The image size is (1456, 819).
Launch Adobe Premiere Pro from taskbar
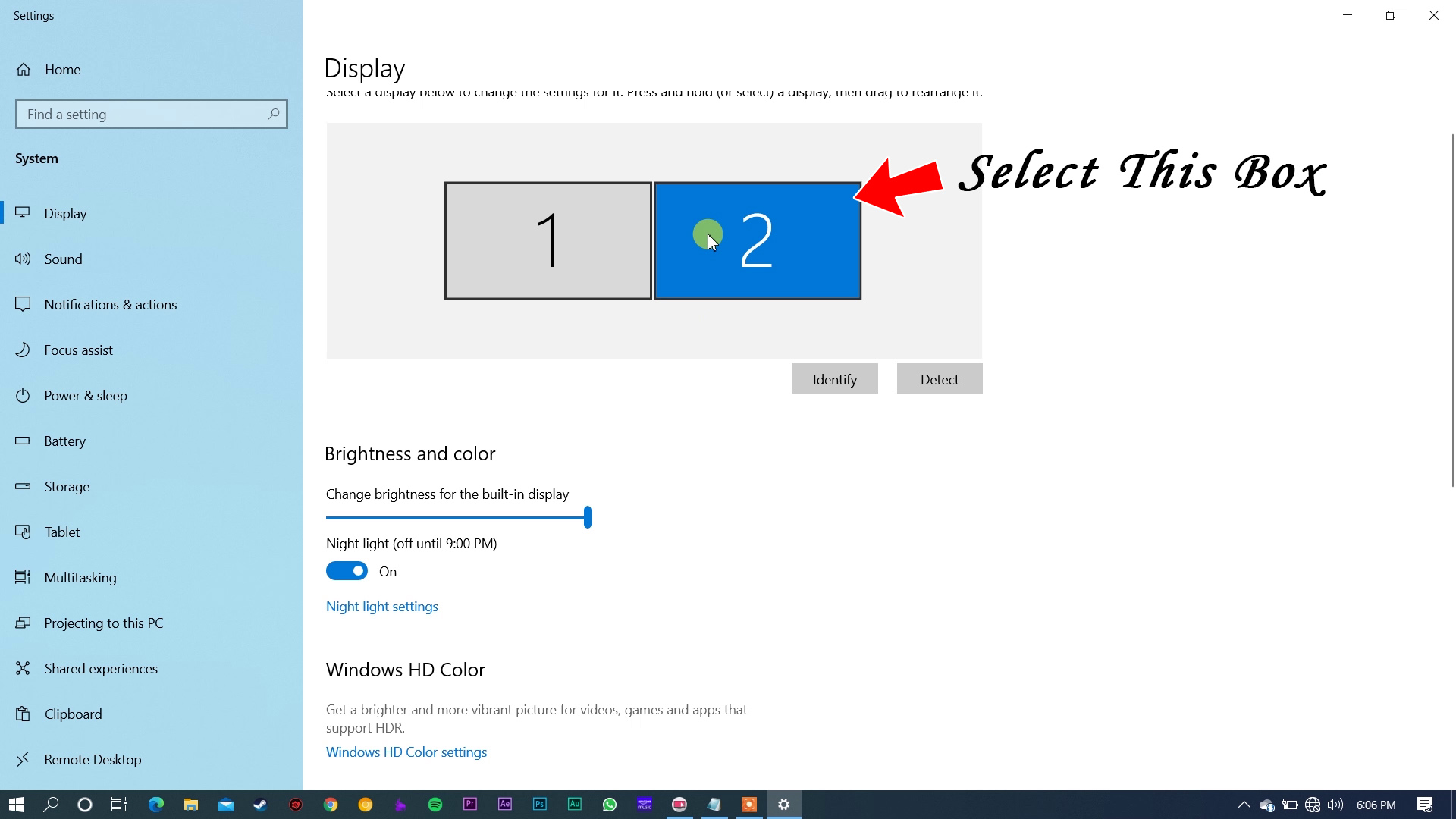tap(470, 805)
